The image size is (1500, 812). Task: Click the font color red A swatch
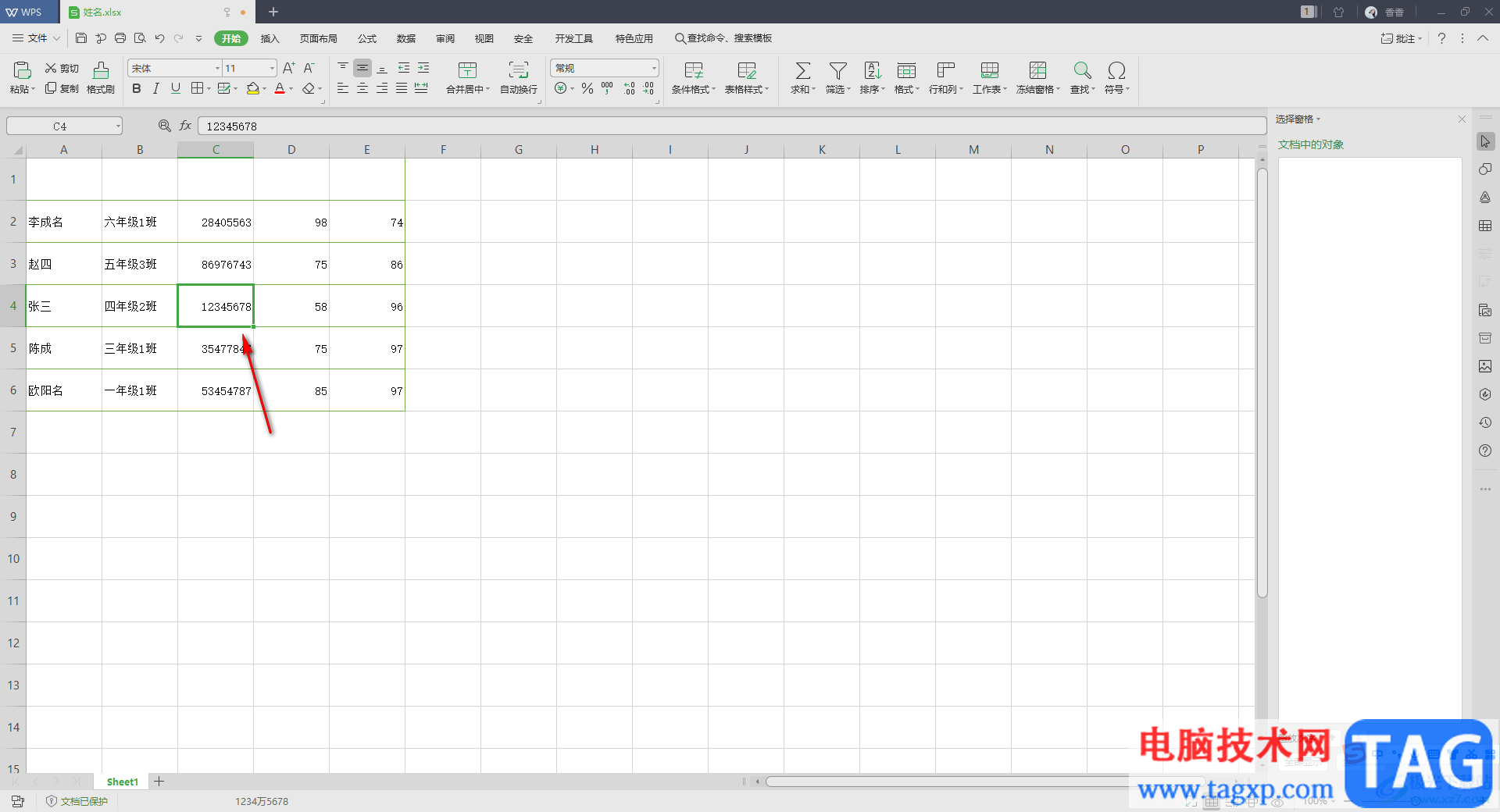click(x=280, y=89)
